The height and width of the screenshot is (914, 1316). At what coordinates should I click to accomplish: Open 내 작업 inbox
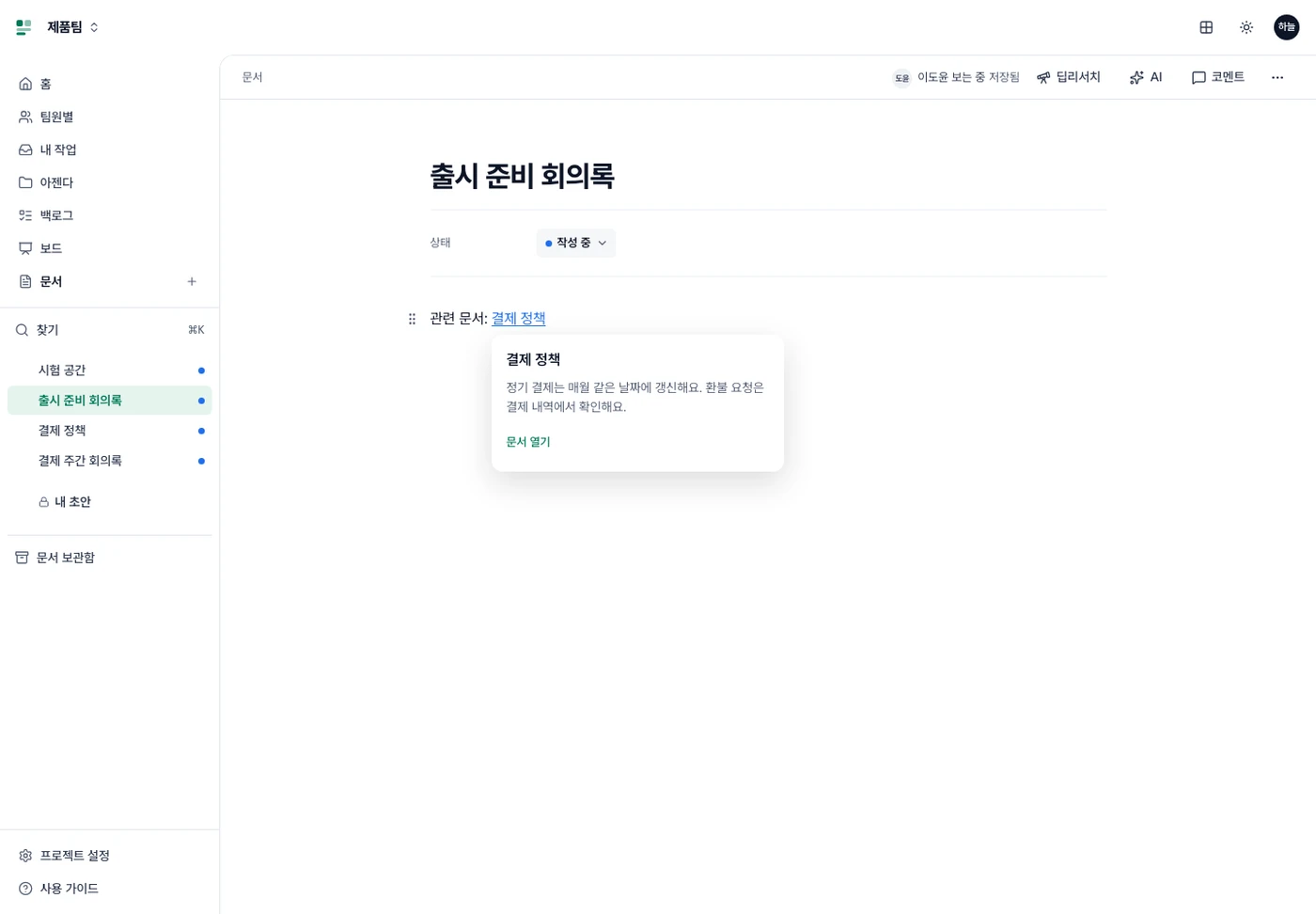tap(109, 150)
